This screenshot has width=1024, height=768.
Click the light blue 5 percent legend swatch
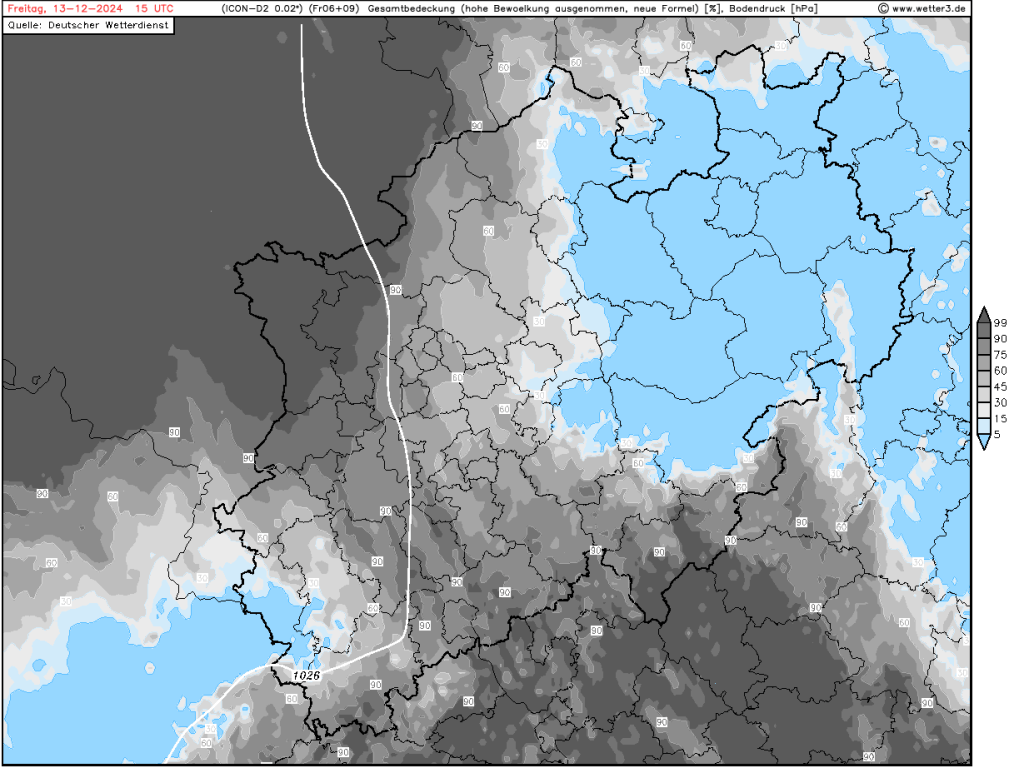(x=985, y=424)
